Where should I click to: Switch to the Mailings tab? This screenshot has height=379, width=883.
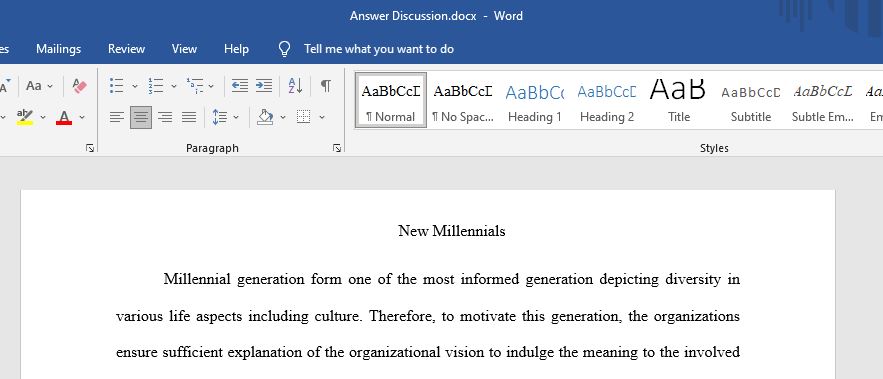[59, 49]
